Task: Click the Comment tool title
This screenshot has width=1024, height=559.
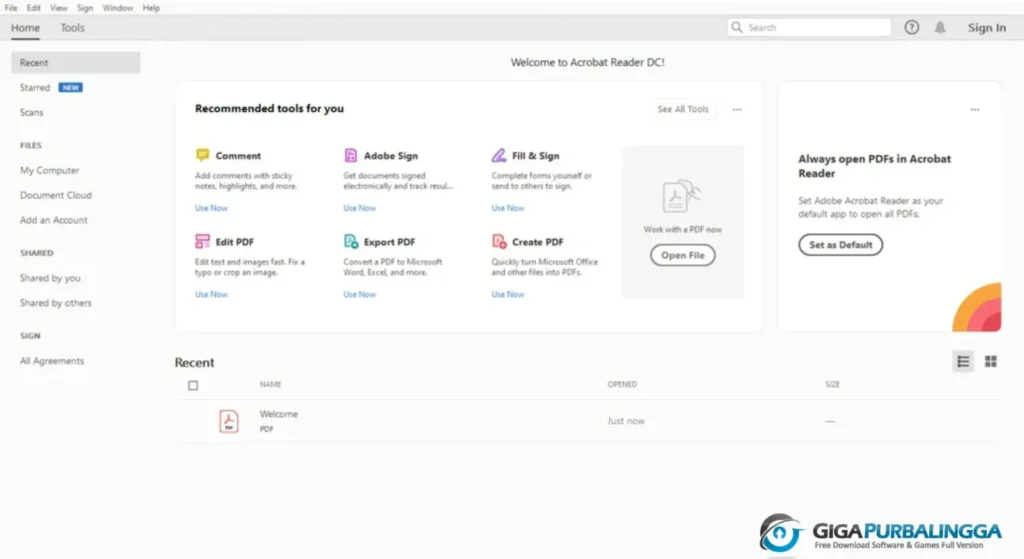Action: click(x=238, y=155)
